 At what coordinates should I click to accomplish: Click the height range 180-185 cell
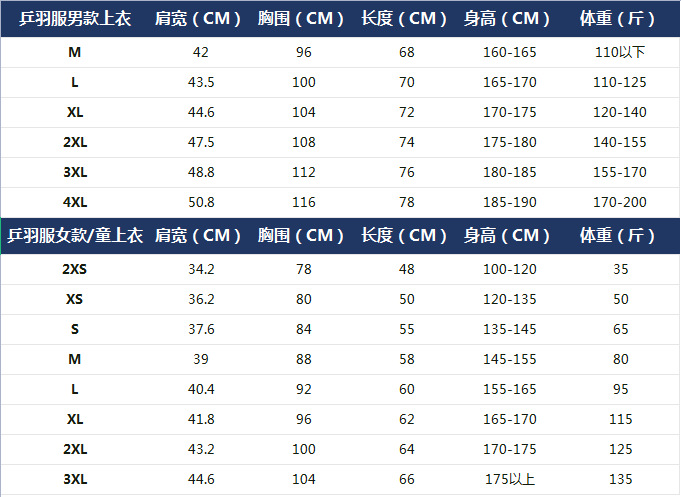[x=510, y=172]
